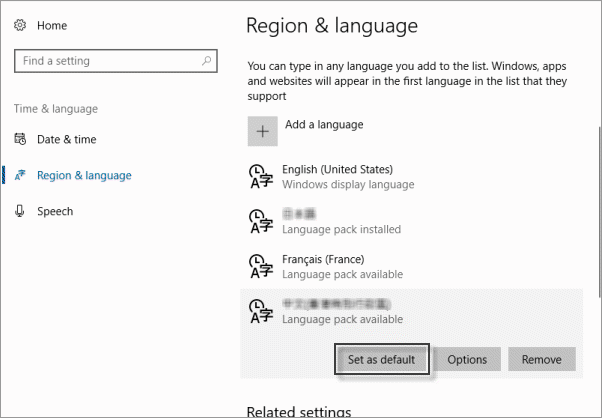Click the Speech microphone icon

pyautogui.click(x=20, y=211)
